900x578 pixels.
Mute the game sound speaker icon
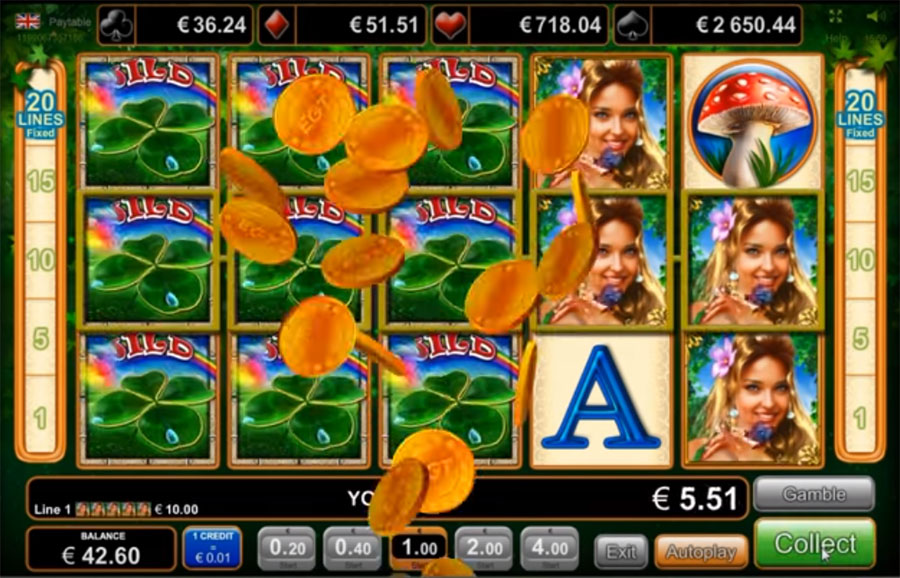click(876, 17)
